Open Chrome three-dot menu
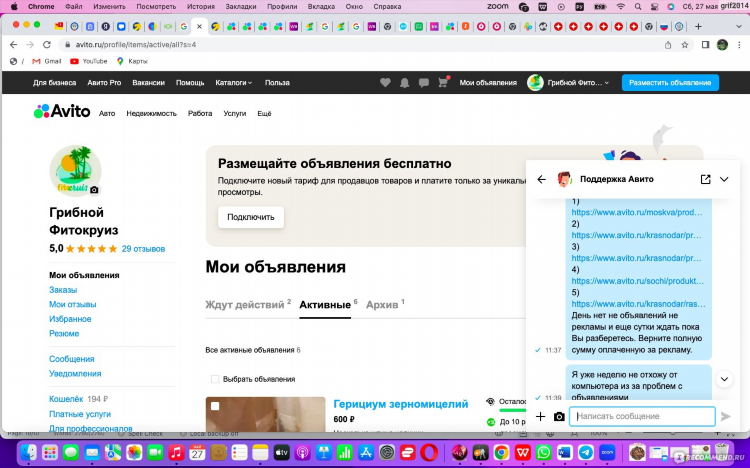The height and width of the screenshot is (468, 750). point(740,45)
